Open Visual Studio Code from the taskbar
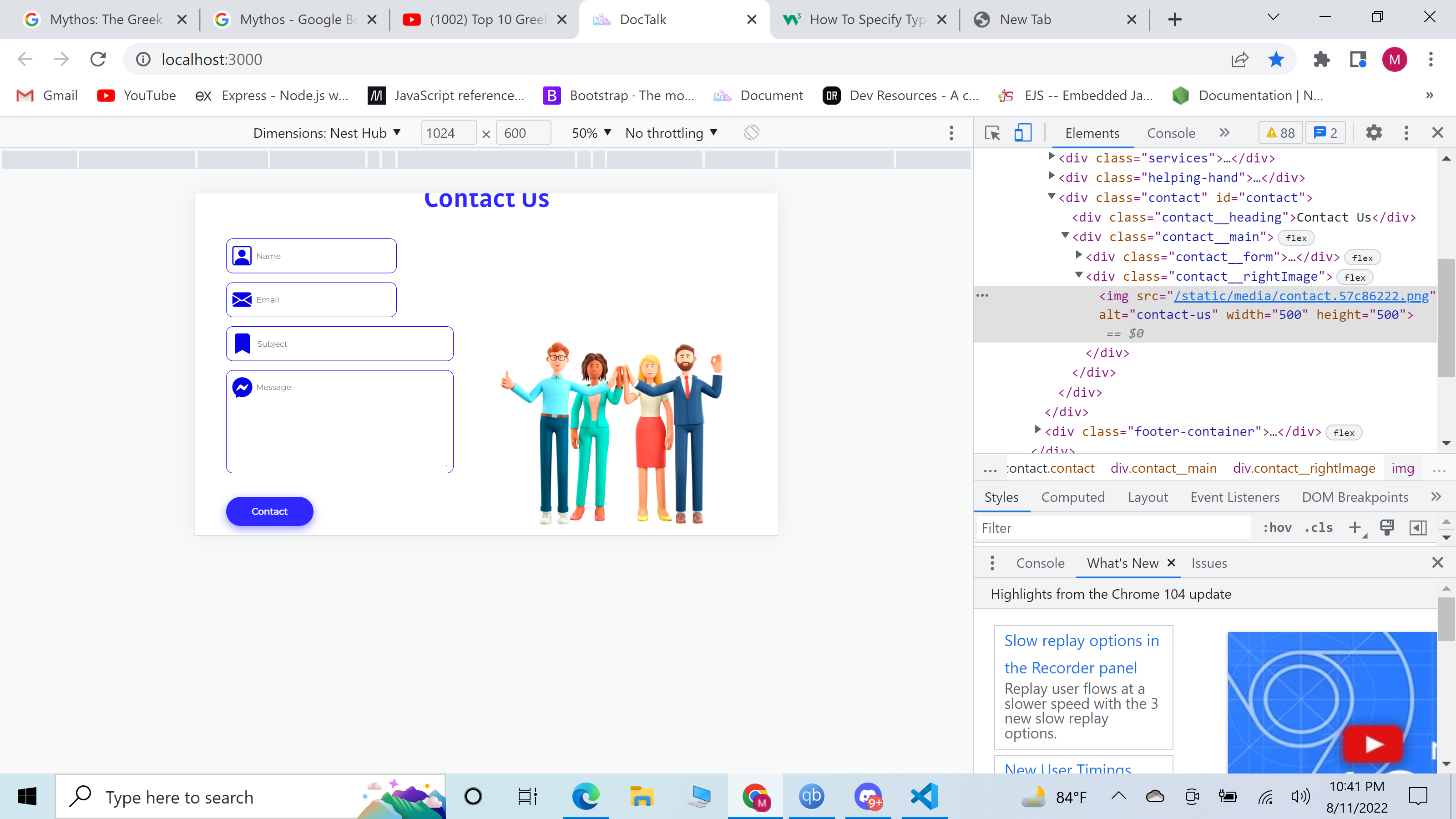Screen dimensions: 1456x819 924,797
